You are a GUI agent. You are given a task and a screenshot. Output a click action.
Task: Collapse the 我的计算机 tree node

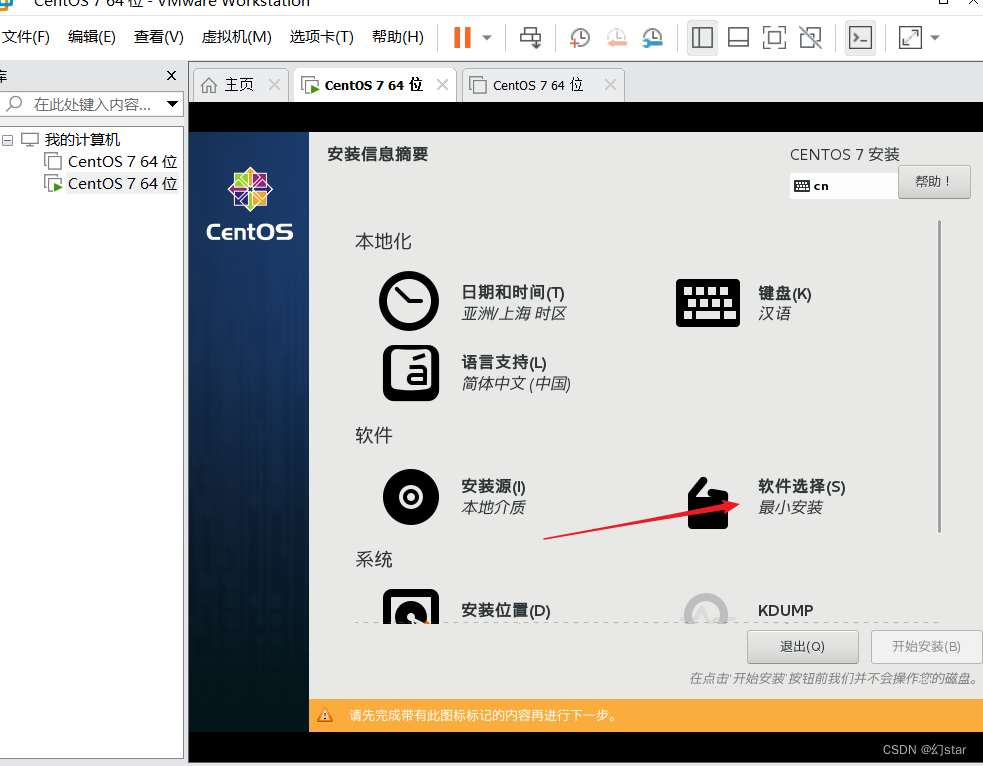tap(8, 140)
